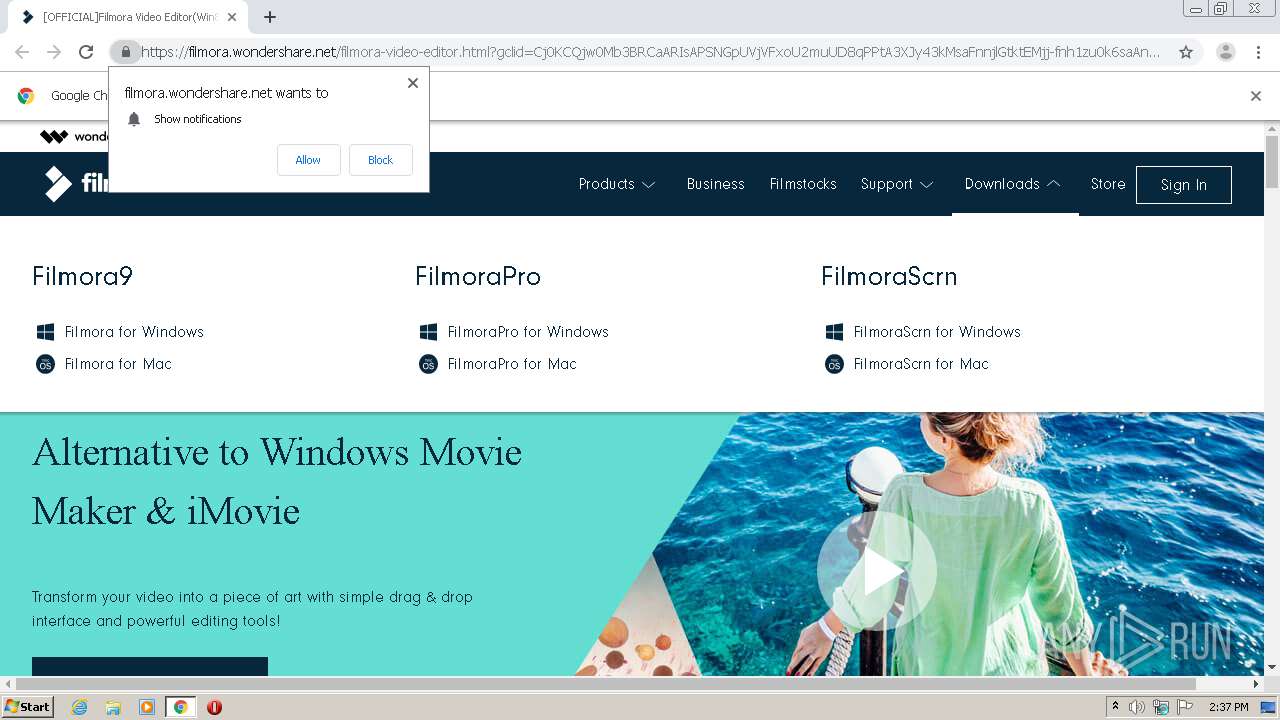The image size is (1280, 720).
Task: Click the Filmora9 heading
Action: click(82, 276)
